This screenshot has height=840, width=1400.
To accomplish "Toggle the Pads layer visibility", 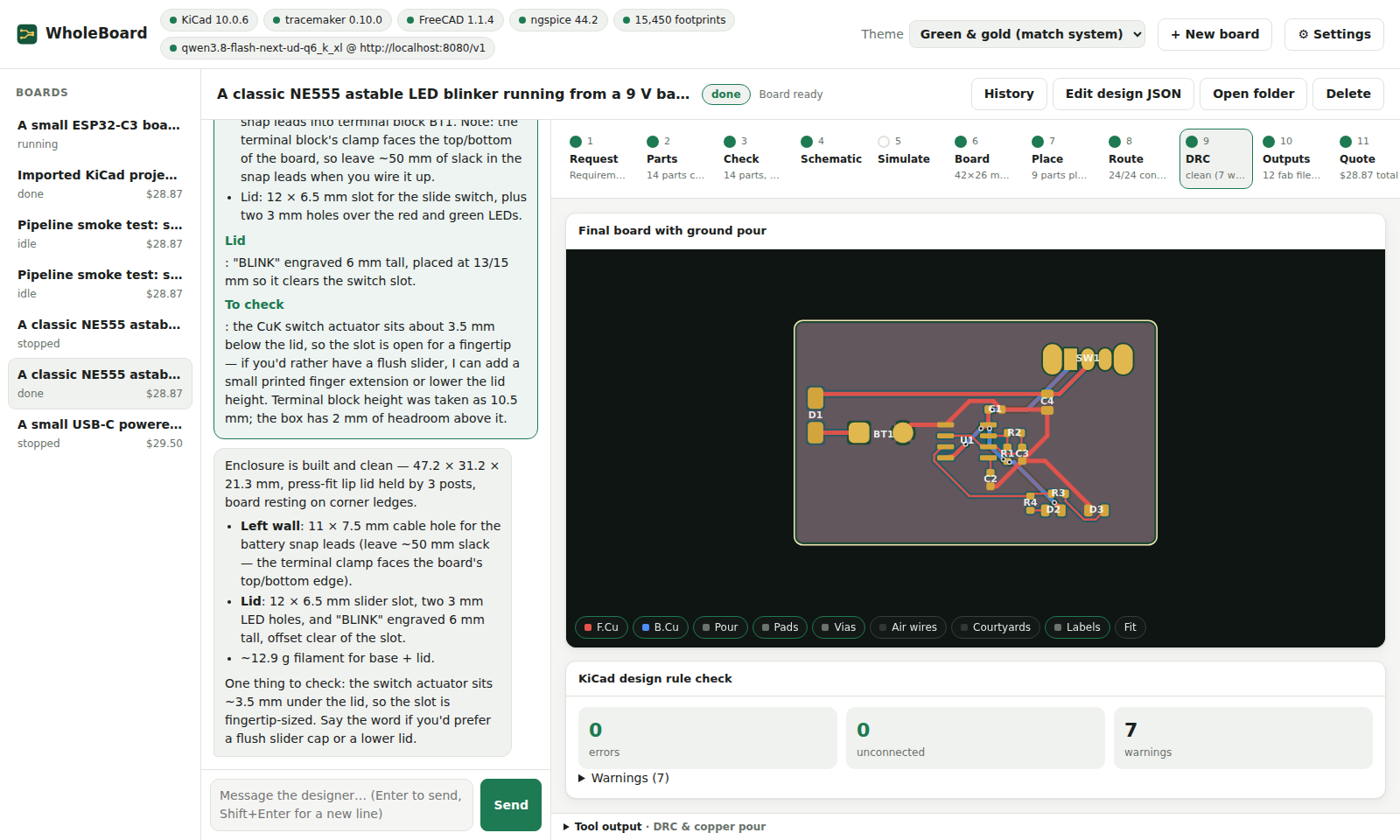I will tap(780, 627).
